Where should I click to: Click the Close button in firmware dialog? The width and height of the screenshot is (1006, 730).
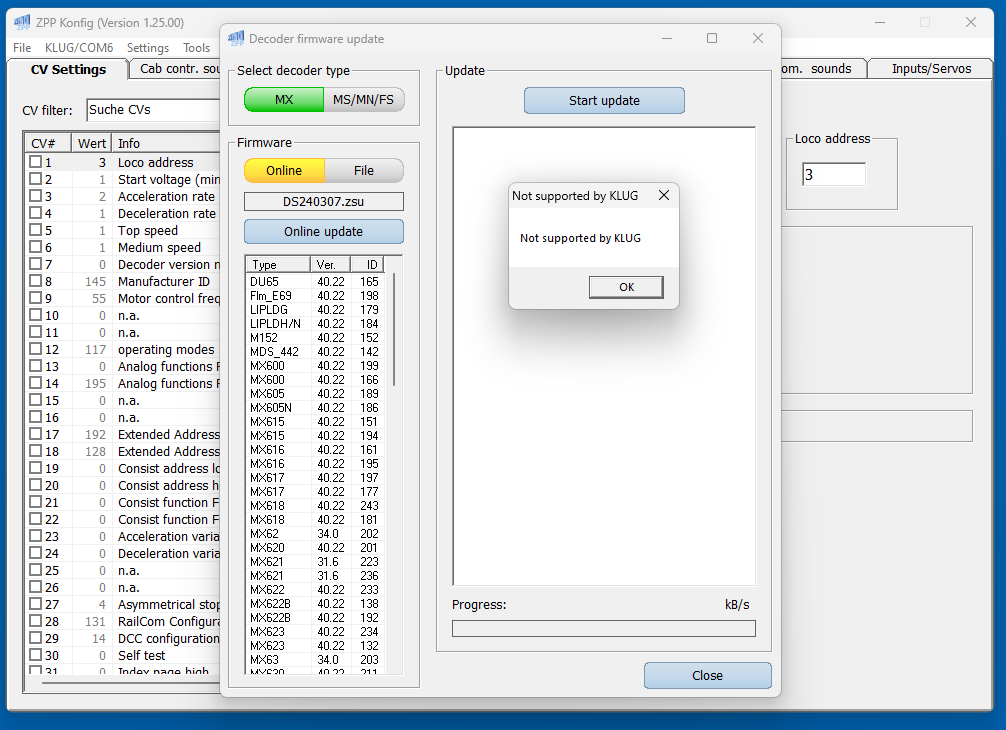(707, 676)
